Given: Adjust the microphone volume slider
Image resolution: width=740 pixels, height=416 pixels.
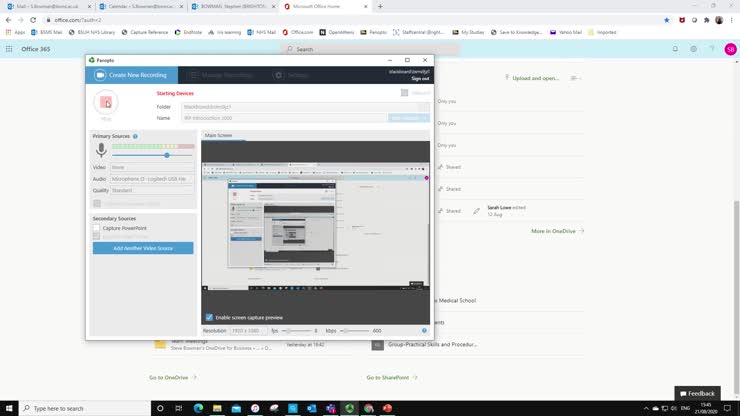Looking at the screenshot, I should (x=167, y=155).
